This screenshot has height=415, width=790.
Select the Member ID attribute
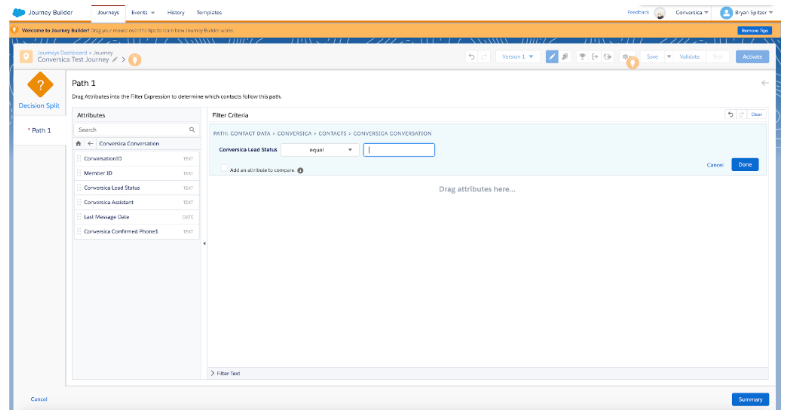(x=137, y=173)
